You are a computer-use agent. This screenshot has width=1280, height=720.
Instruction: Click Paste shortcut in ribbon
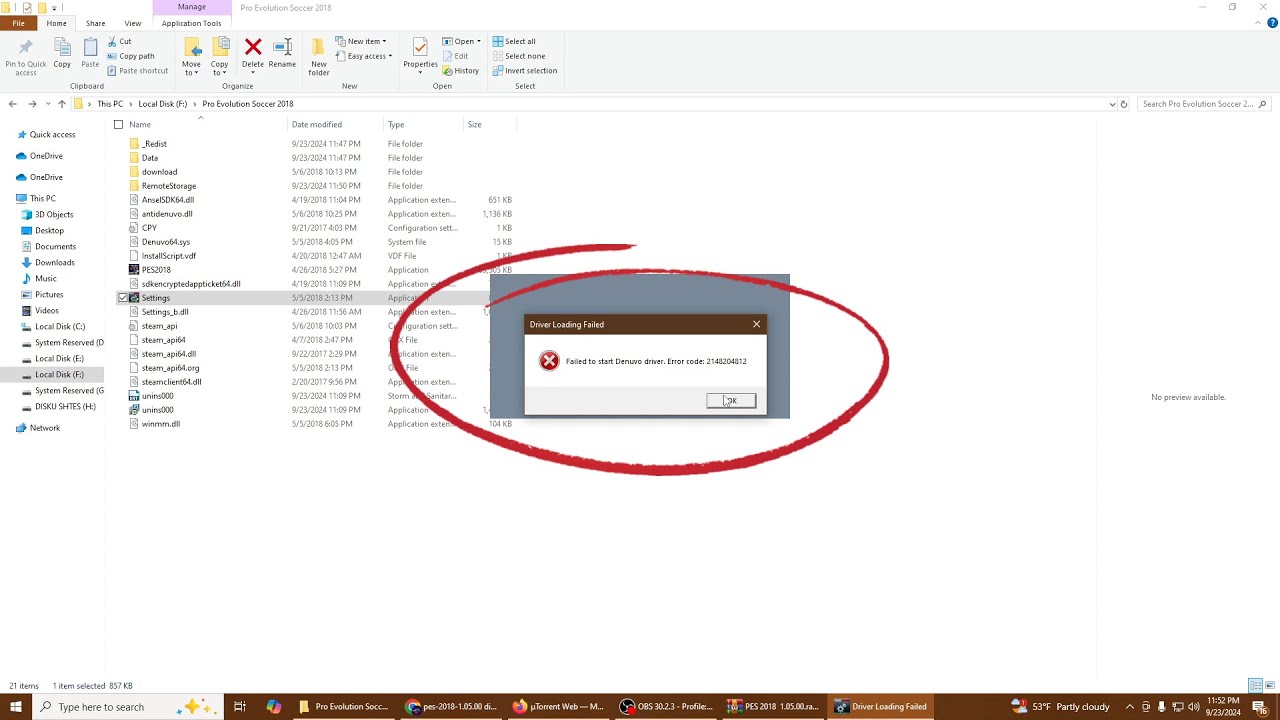pyautogui.click(x=137, y=71)
